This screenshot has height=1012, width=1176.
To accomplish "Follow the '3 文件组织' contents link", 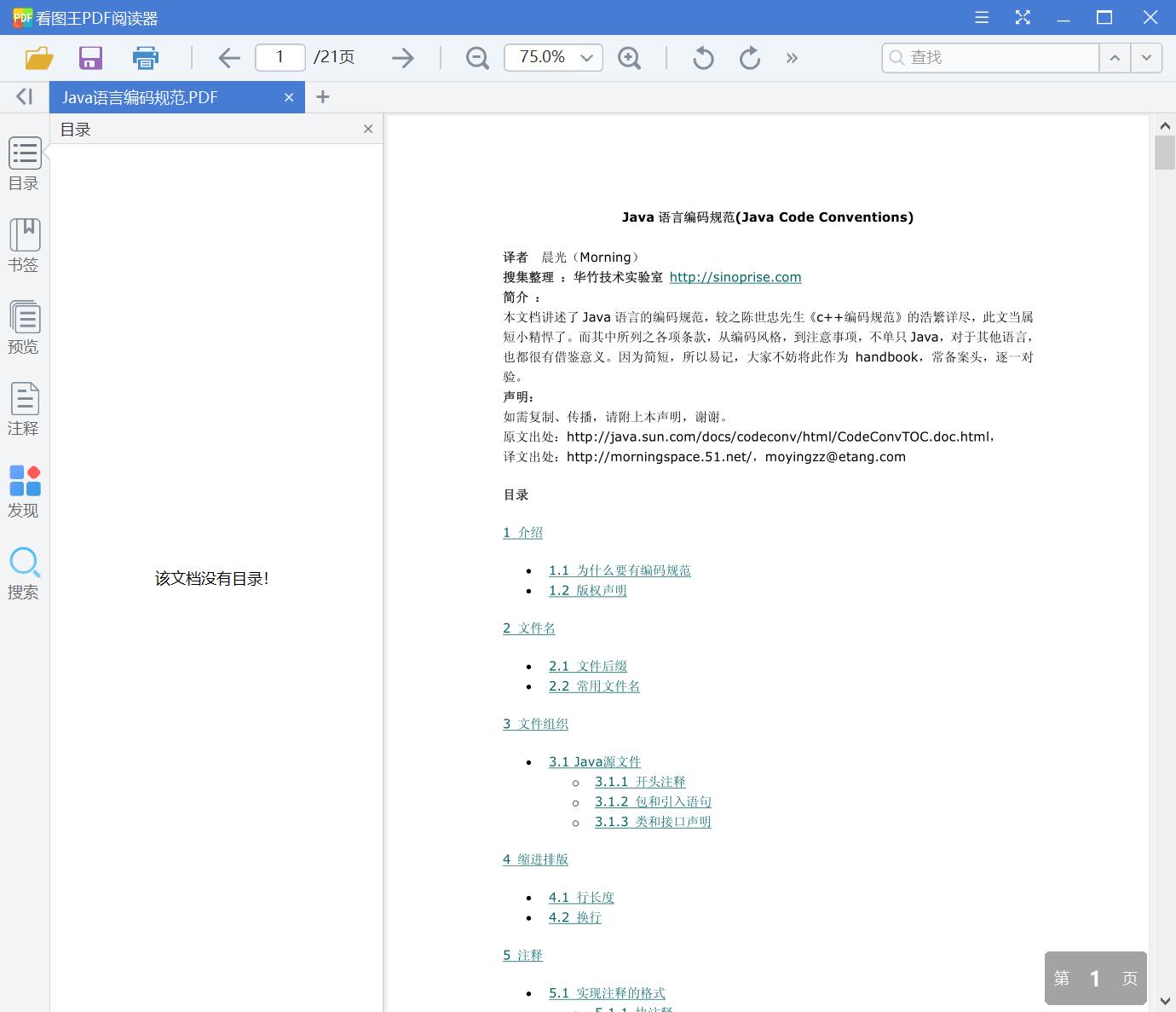I will (535, 724).
